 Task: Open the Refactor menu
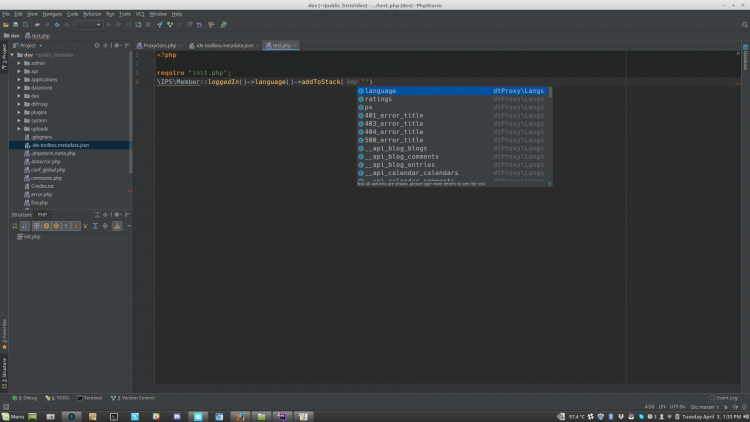click(x=91, y=14)
